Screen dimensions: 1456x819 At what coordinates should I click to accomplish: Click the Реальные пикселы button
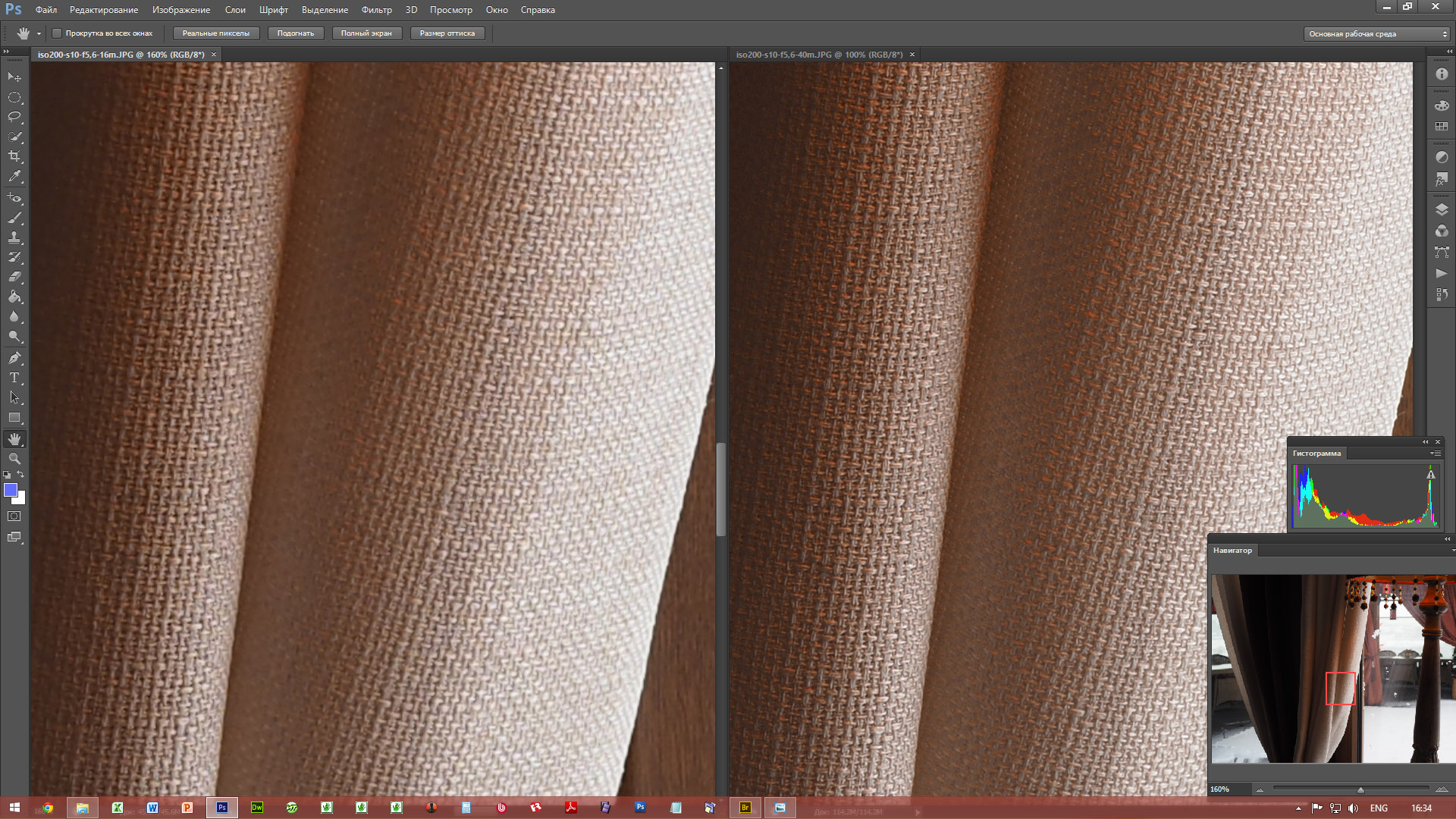[x=215, y=33]
